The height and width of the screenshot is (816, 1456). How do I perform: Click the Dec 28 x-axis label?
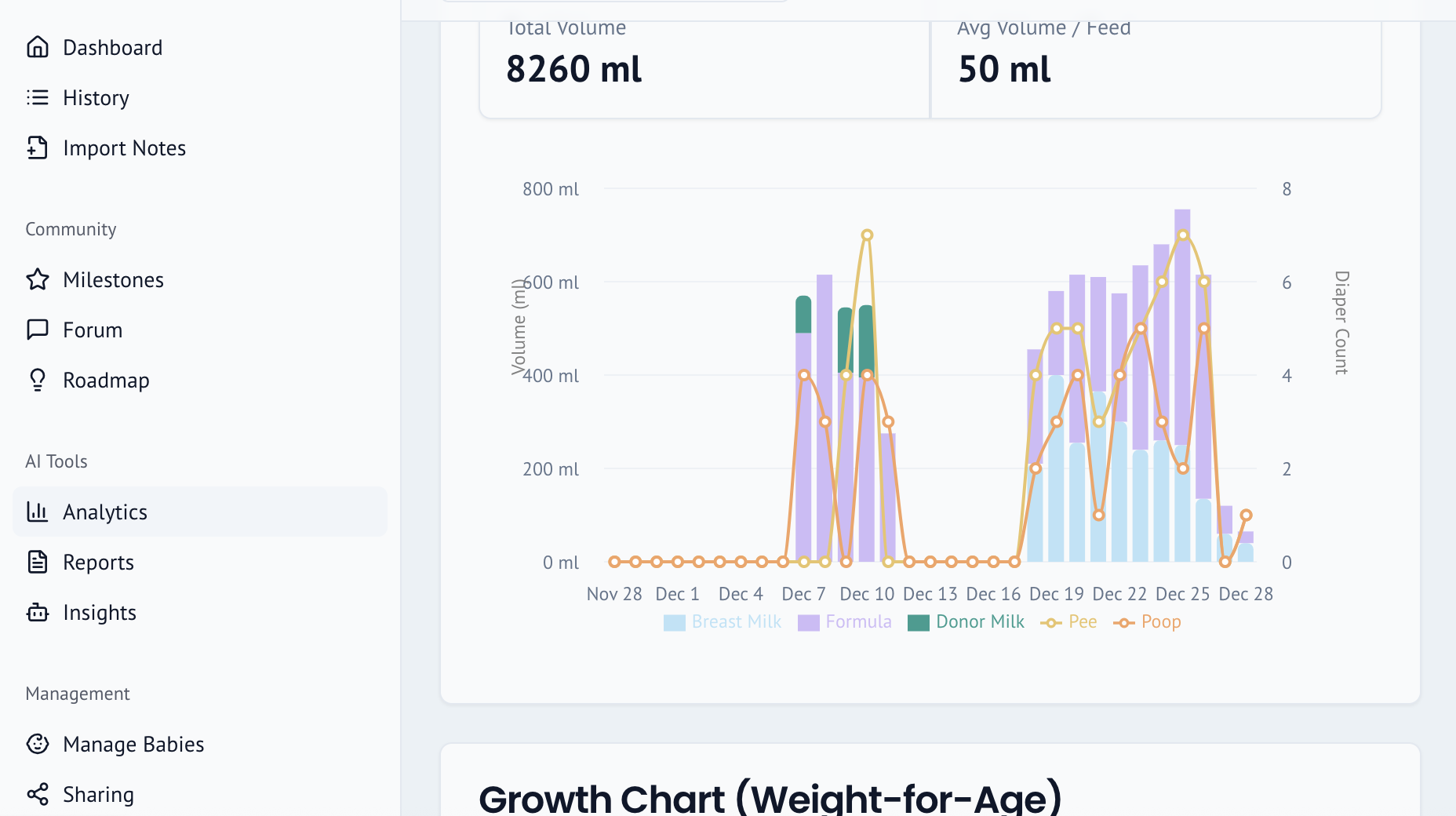tap(1246, 594)
